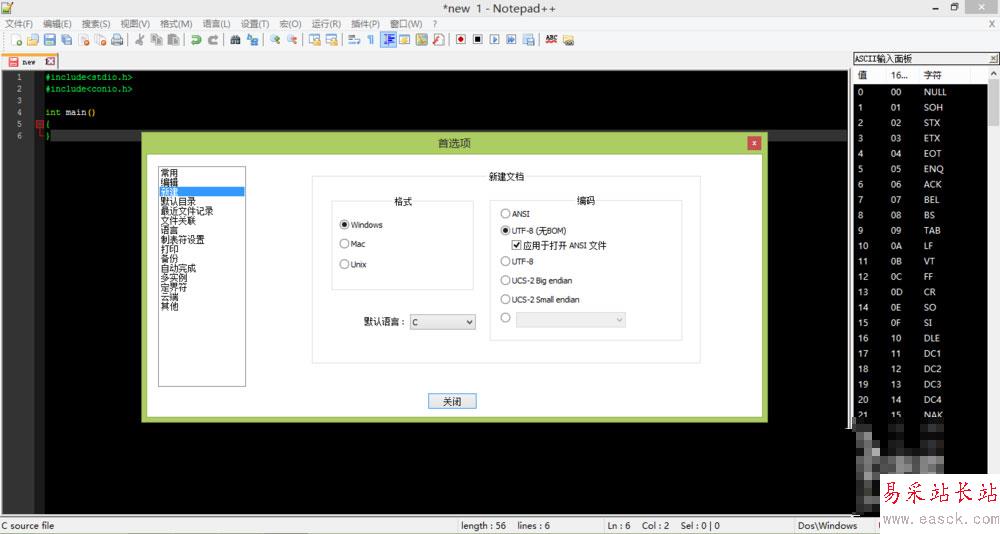Click the Copy toolbar icon
The height and width of the screenshot is (534, 1000).
pyautogui.click(x=156, y=40)
